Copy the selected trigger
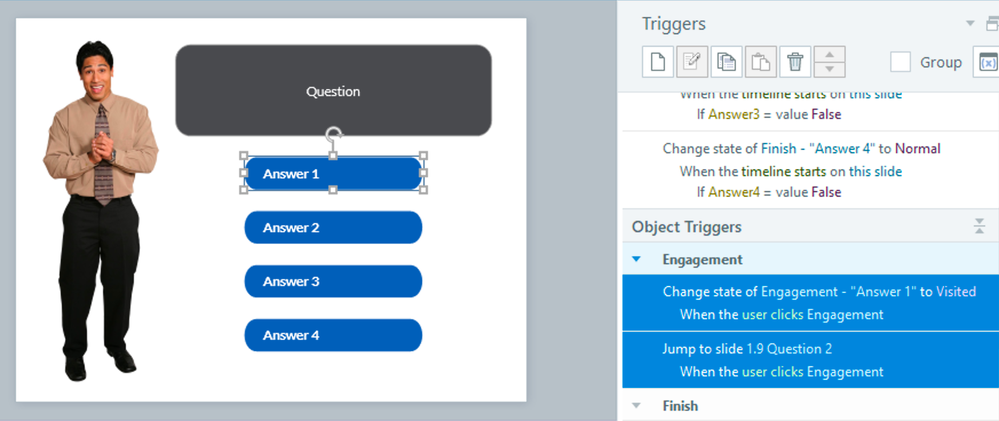 click(726, 62)
